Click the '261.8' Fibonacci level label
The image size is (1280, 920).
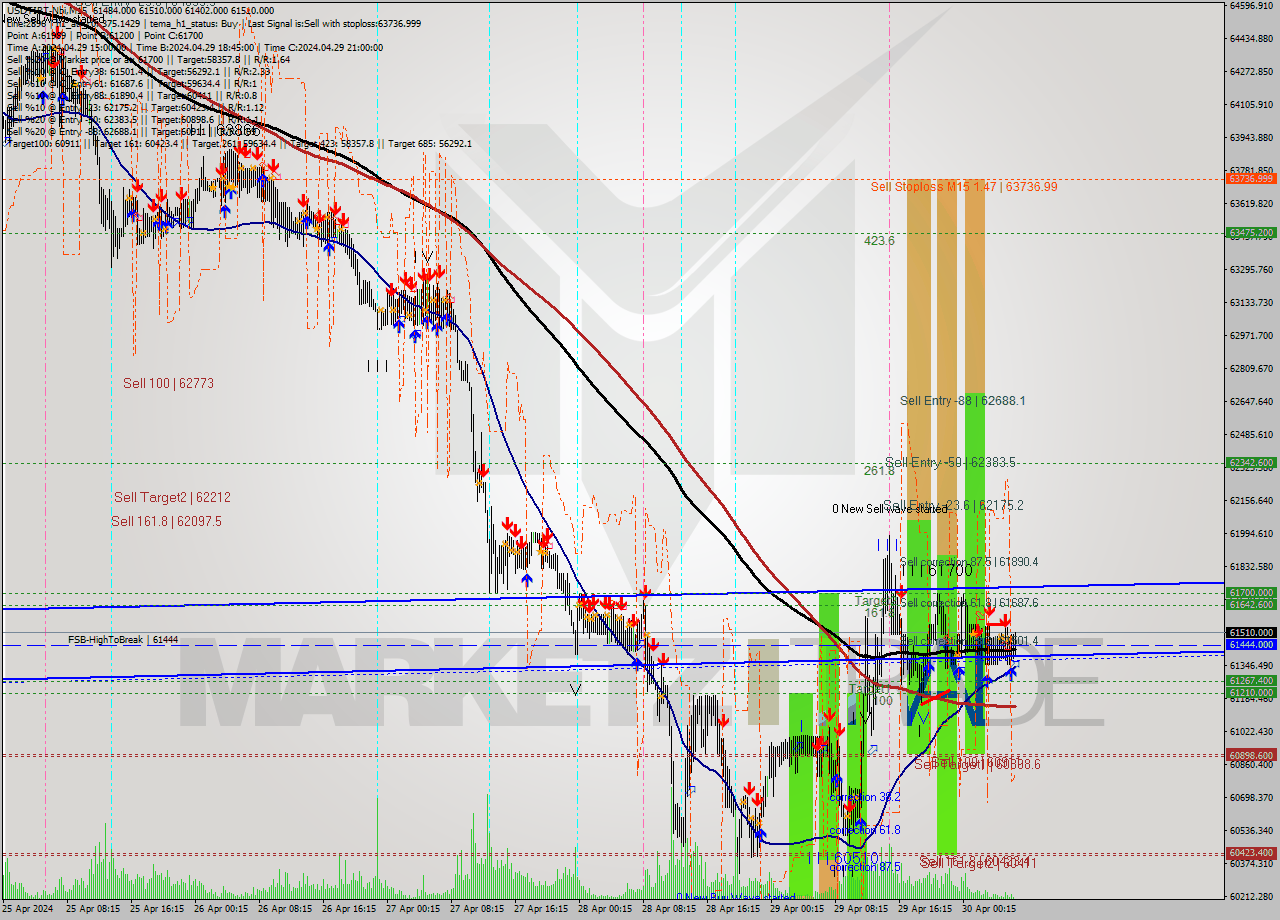coord(879,470)
